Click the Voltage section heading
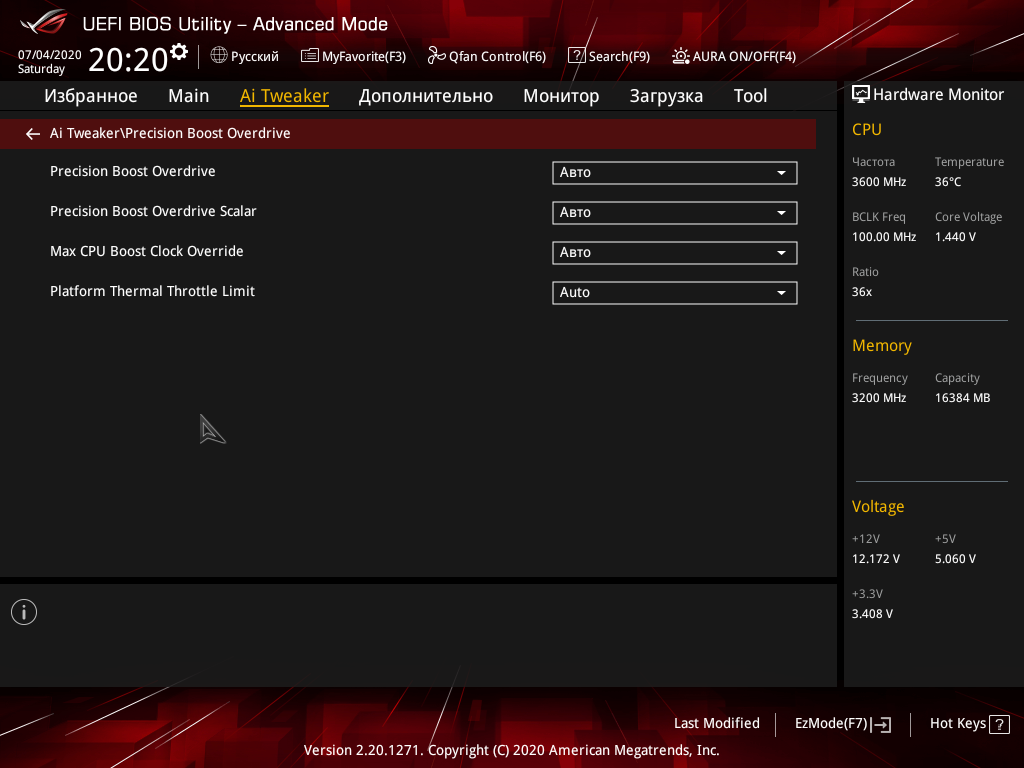 (878, 506)
